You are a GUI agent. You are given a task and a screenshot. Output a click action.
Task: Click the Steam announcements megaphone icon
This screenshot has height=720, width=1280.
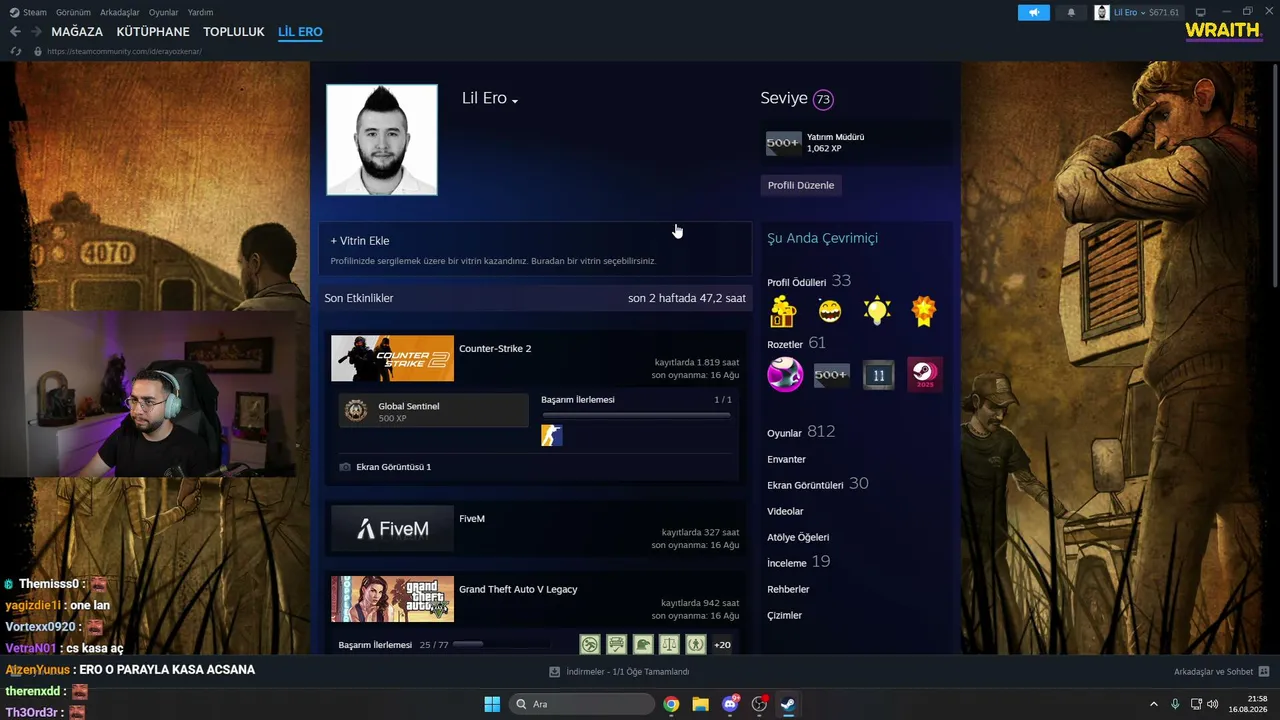1034,12
